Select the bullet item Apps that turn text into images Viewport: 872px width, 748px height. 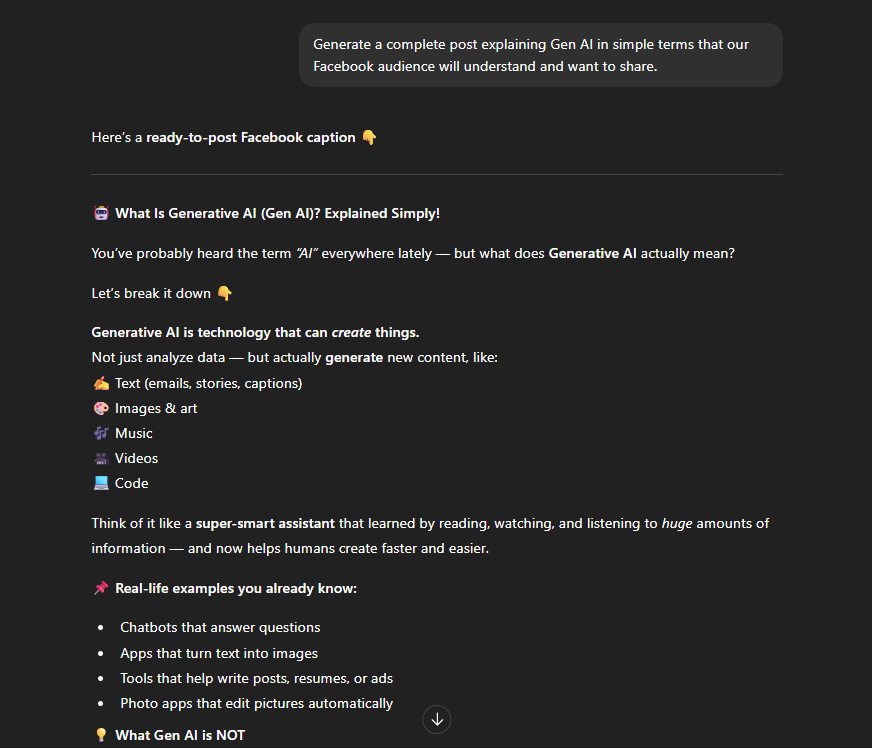click(218, 652)
